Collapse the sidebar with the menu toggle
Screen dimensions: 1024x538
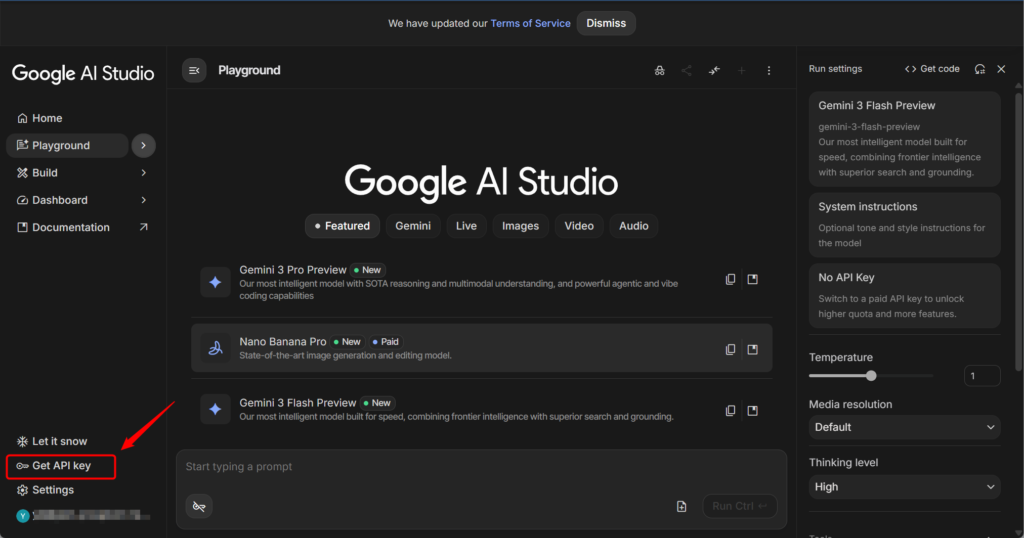tap(194, 70)
